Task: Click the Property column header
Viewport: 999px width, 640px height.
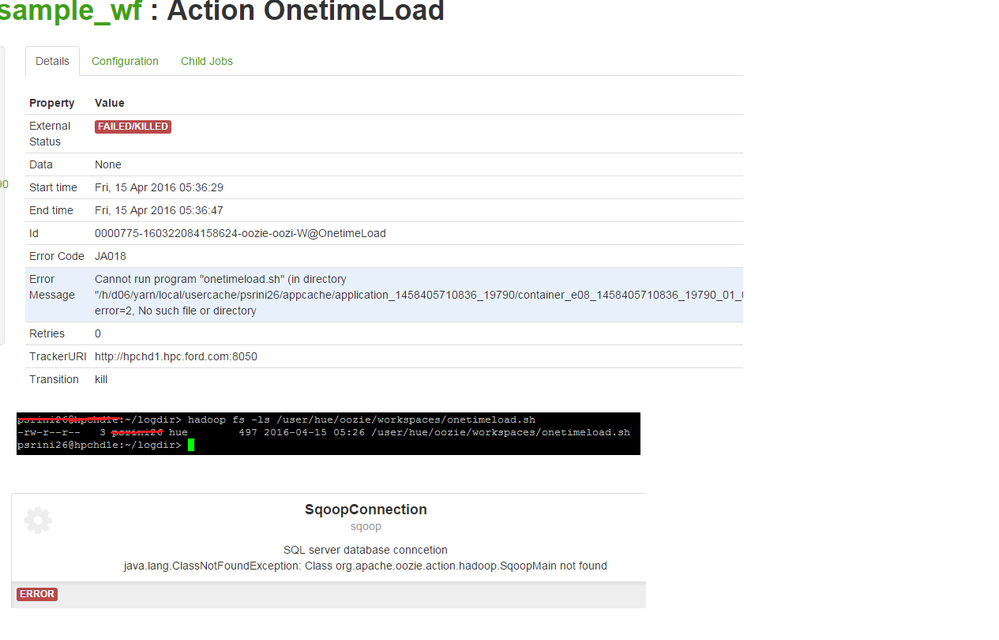Action: pos(52,103)
